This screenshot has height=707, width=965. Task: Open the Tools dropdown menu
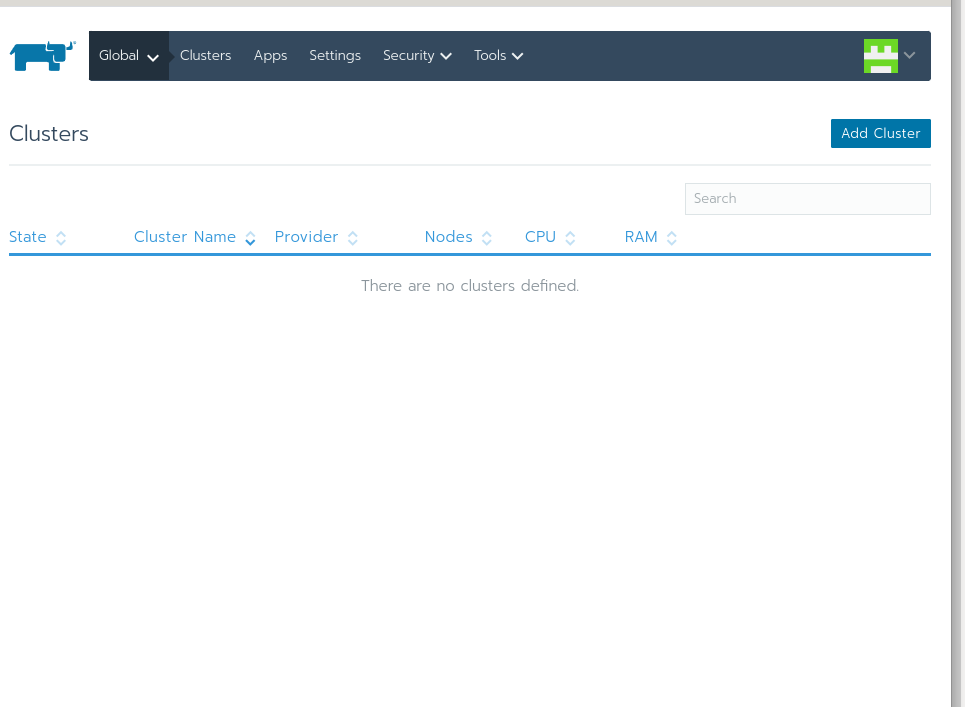pyautogui.click(x=498, y=56)
